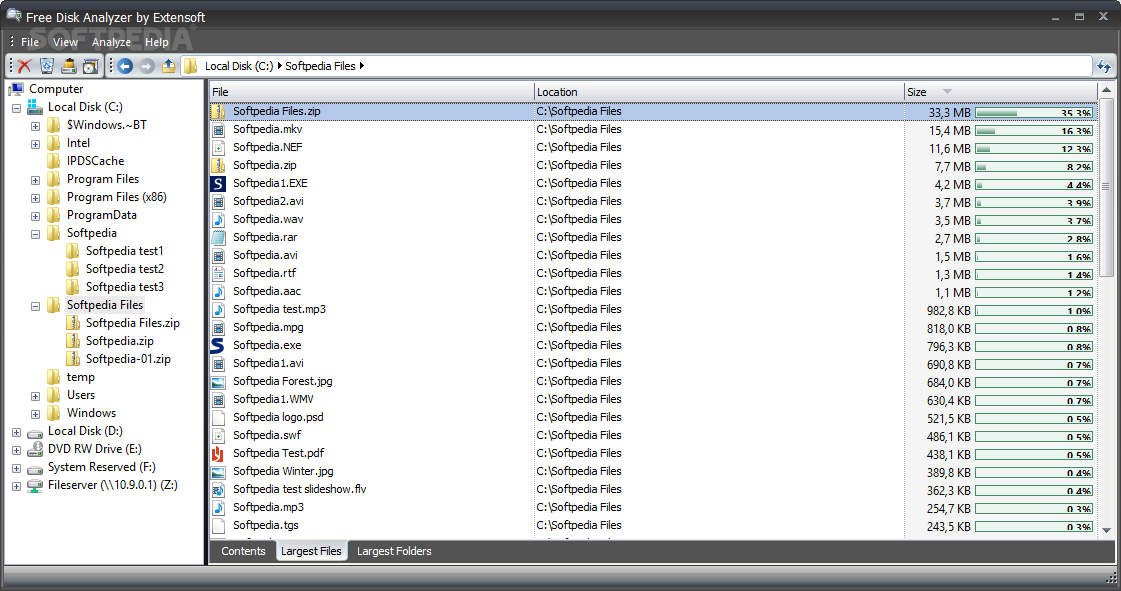1121x591 pixels.
Task: Click the Softpedia.NEF file icon
Action: (218, 147)
